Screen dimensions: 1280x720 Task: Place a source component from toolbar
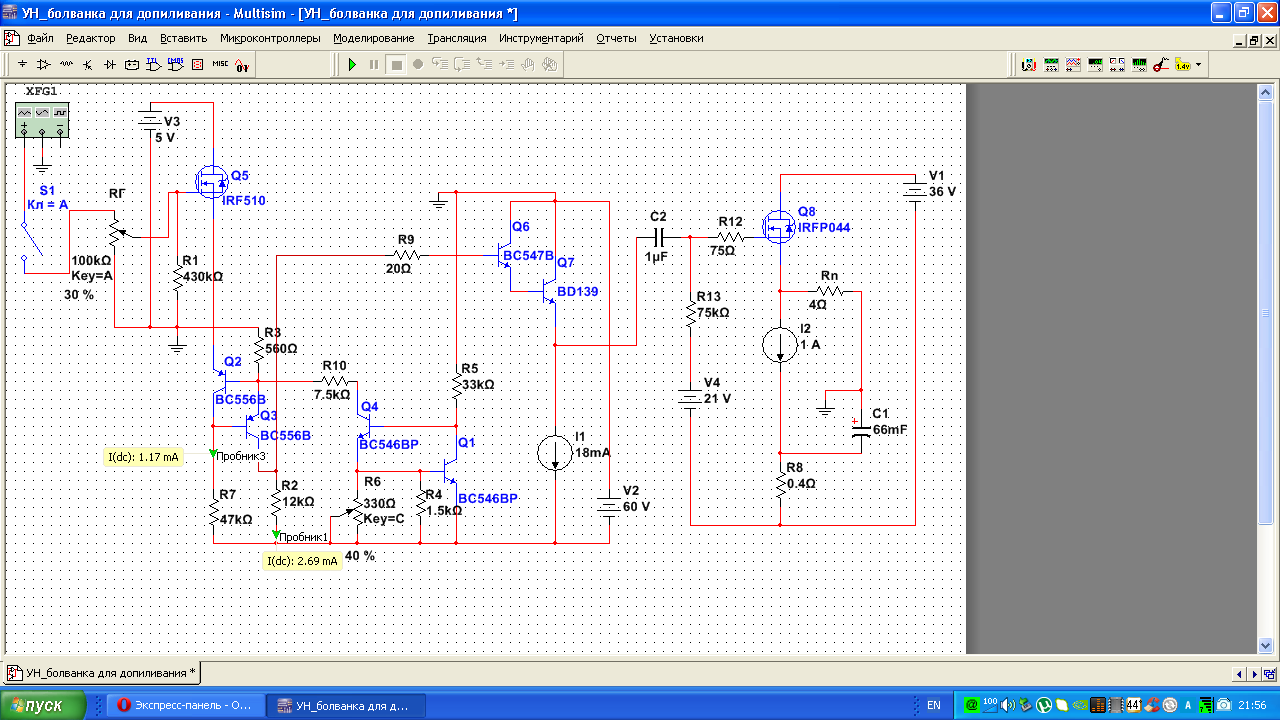click(22, 64)
